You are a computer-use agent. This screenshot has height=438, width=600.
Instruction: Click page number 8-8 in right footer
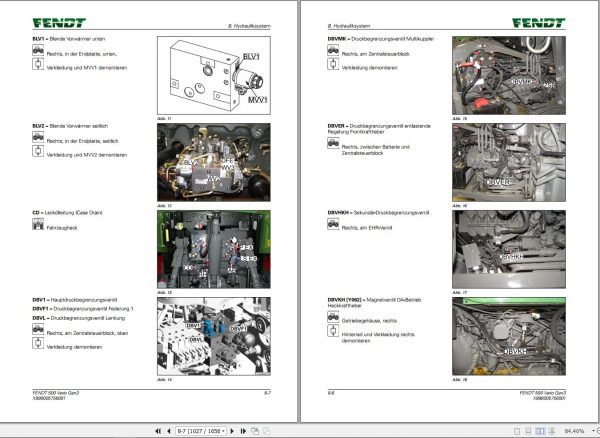click(331, 393)
